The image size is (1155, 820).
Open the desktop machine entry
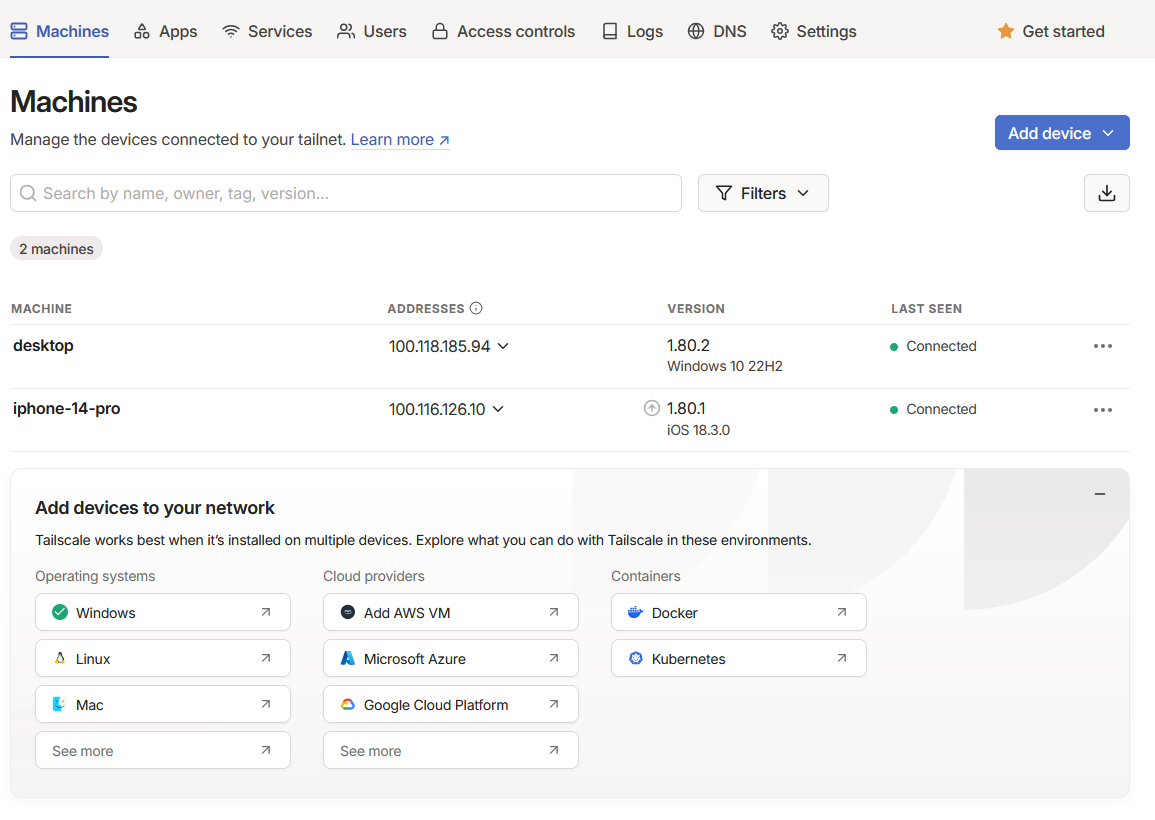[x=43, y=346]
